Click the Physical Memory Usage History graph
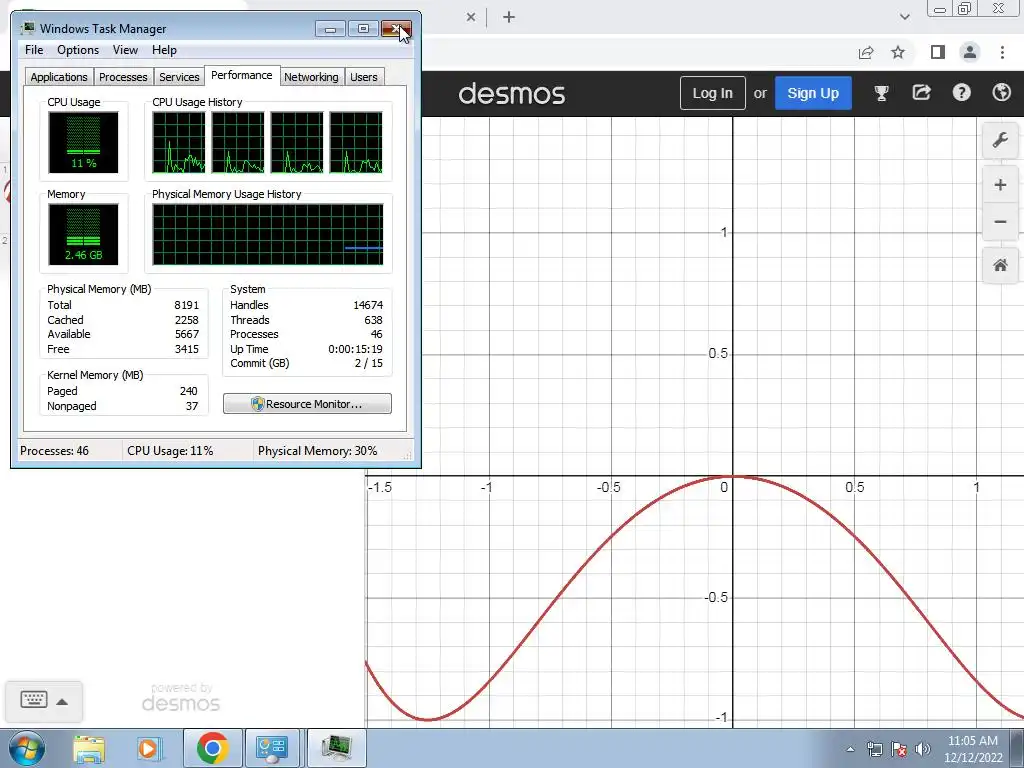The height and width of the screenshot is (768, 1024). (268, 234)
